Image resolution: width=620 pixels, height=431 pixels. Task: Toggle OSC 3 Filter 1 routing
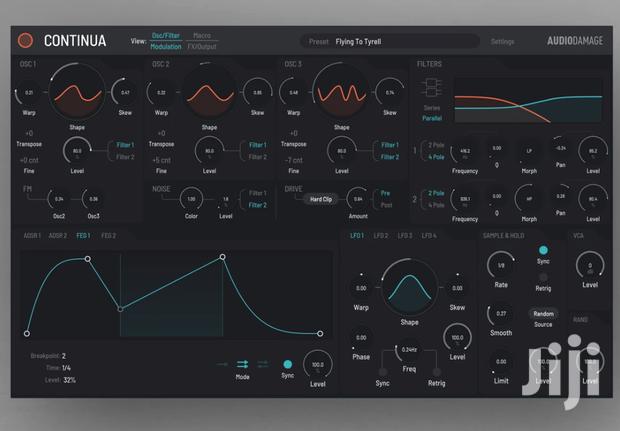(x=390, y=145)
